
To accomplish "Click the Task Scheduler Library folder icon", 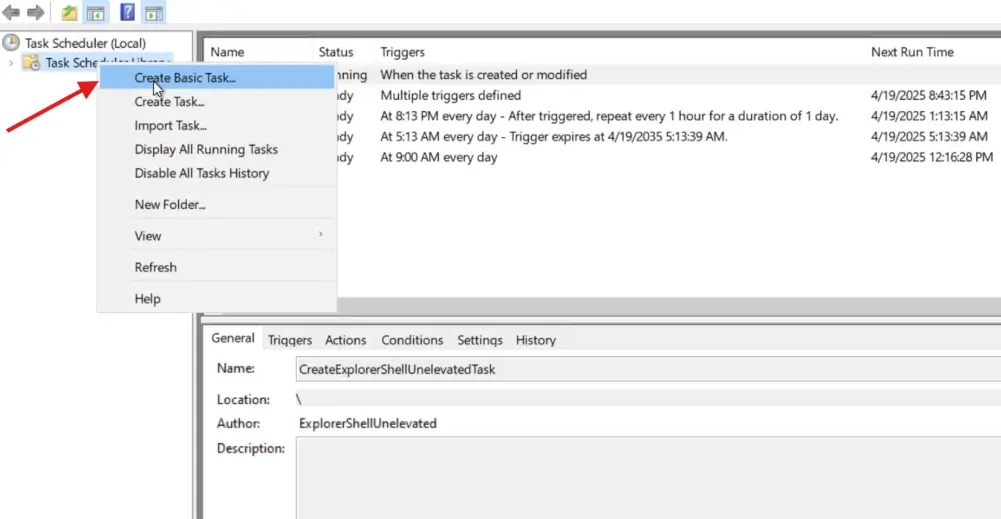I will (x=32, y=63).
